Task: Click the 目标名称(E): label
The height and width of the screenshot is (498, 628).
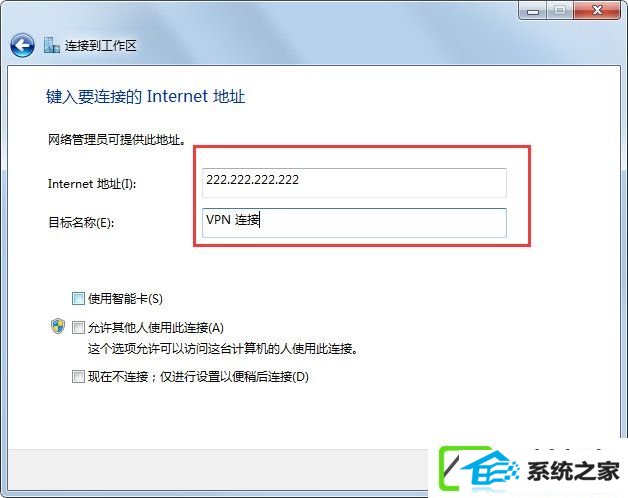Action: pyautogui.click(x=81, y=222)
